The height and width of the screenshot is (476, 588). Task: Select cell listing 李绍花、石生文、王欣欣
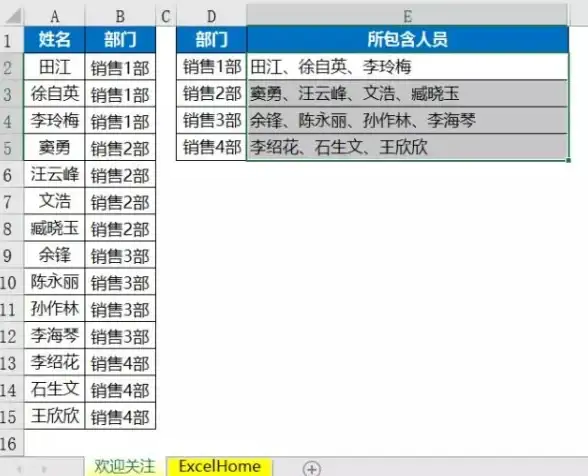pos(408,147)
